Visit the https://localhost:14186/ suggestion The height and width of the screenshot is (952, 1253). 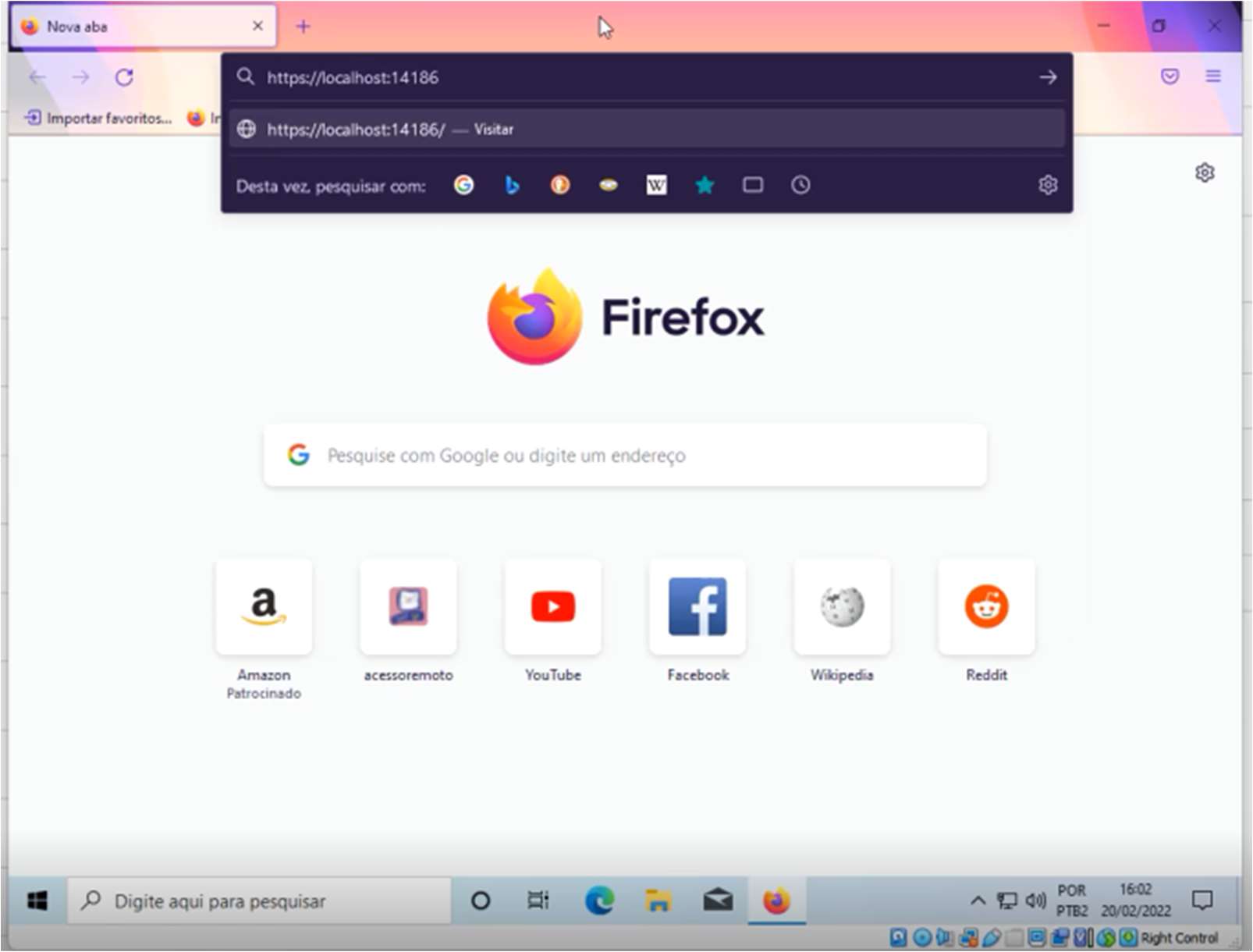coord(648,129)
